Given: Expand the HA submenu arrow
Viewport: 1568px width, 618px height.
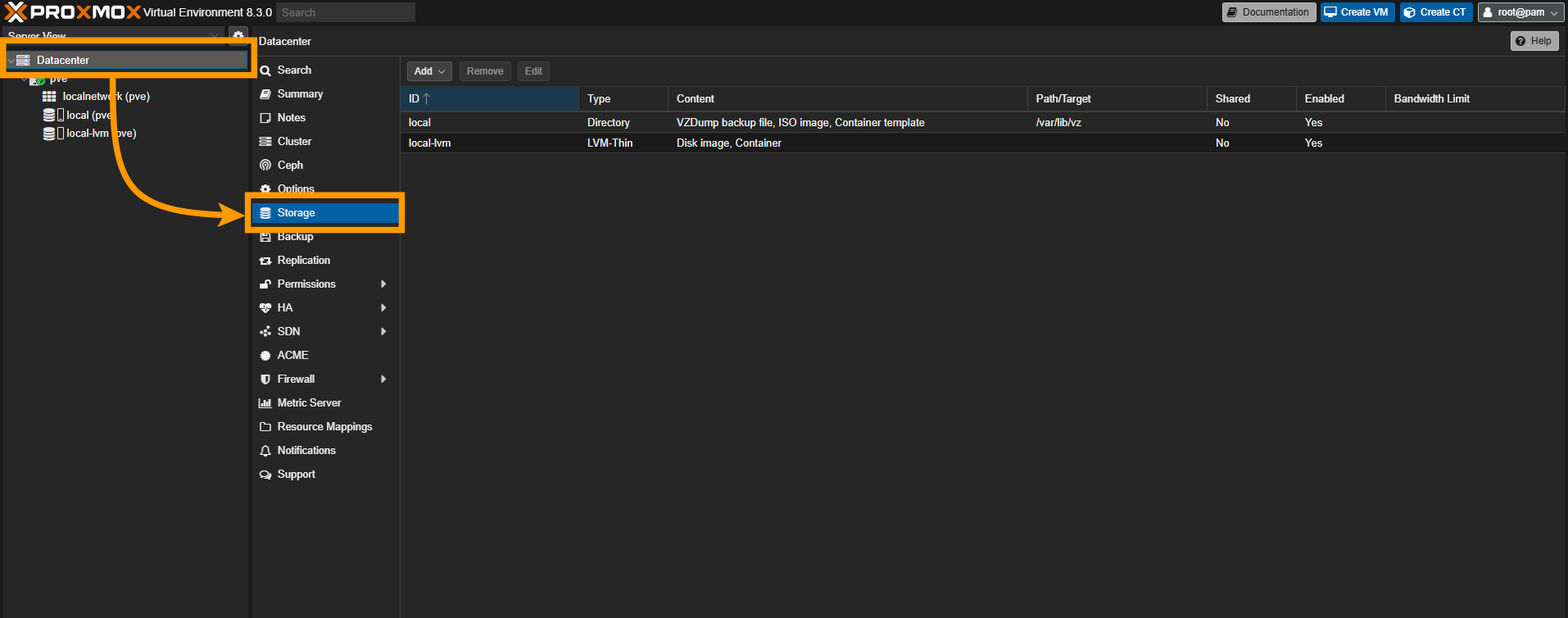Looking at the screenshot, I should coord(383,308).
